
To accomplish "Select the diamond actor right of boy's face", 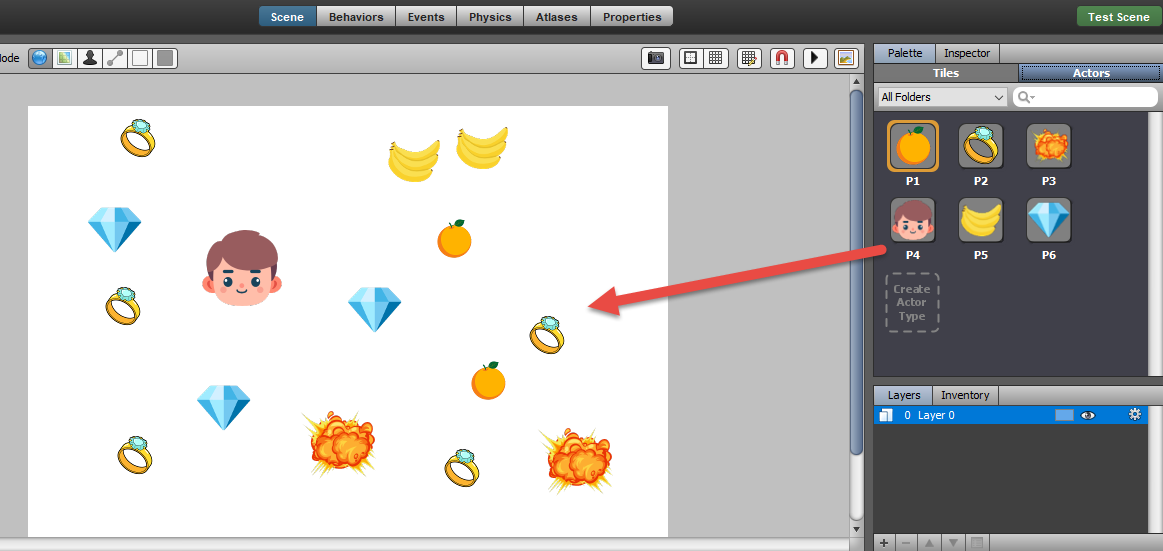I will tap(375, 309).
